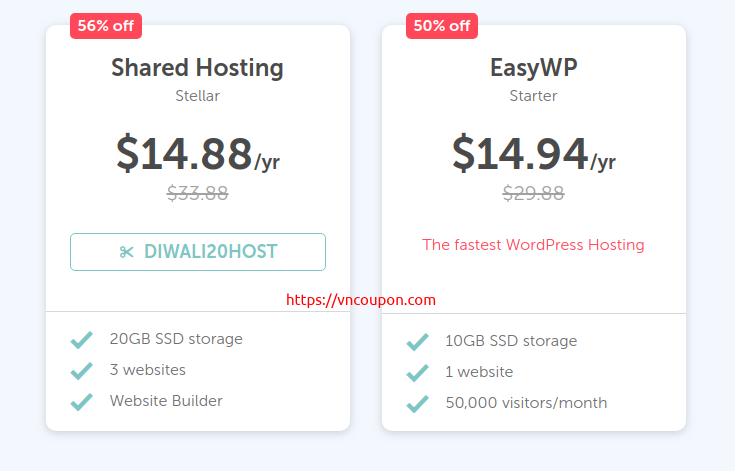Open the EasyWP heading
735x471 pixels.
point(533,67)
